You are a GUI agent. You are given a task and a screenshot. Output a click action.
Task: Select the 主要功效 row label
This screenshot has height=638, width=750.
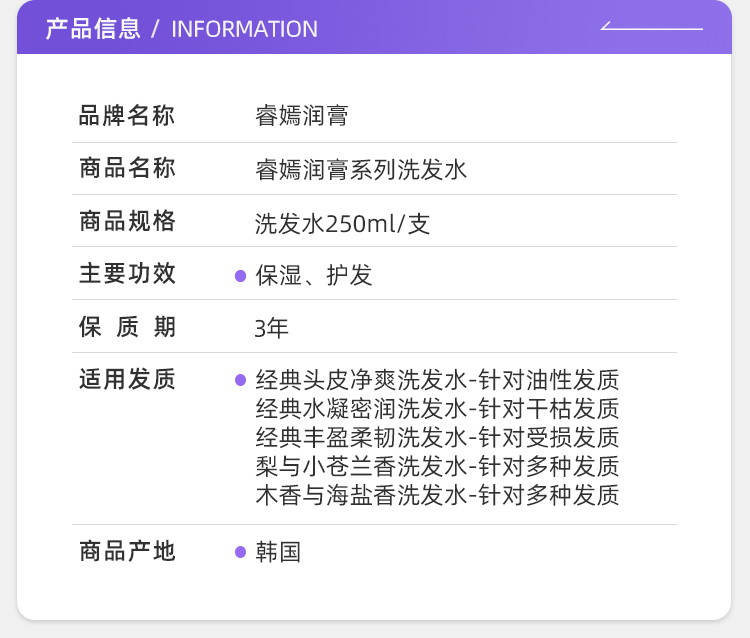coord(127,274)
